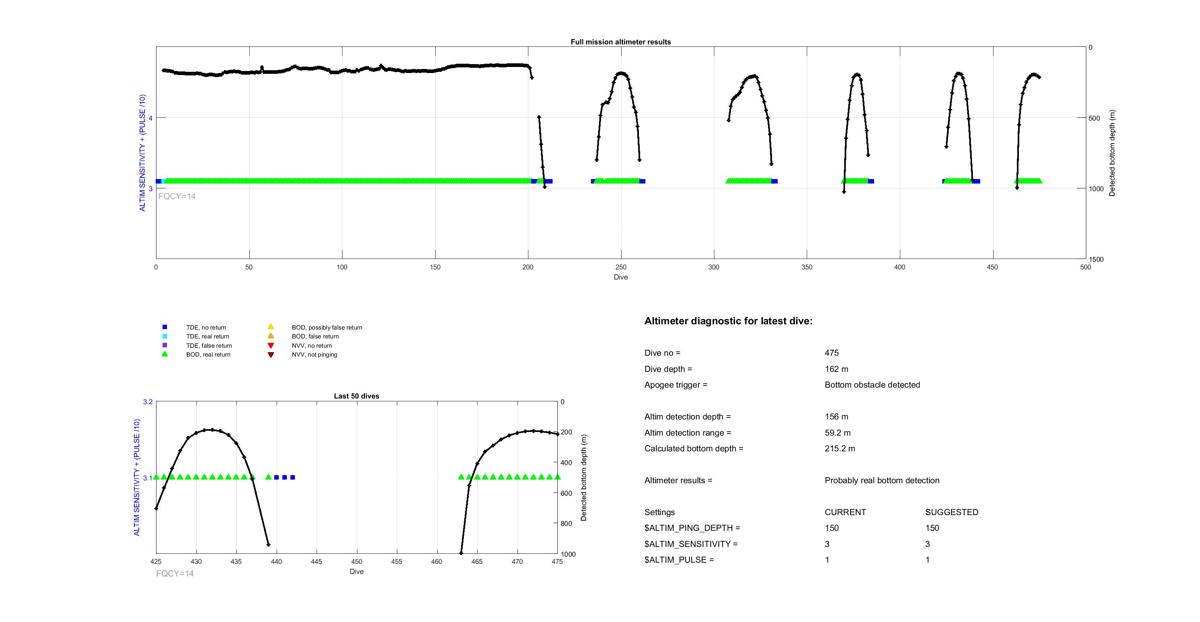Viewport: 1200px width, 622px height.
Task: Click the 'SUGGESTED' column header
Action: (x=952, y=513)
